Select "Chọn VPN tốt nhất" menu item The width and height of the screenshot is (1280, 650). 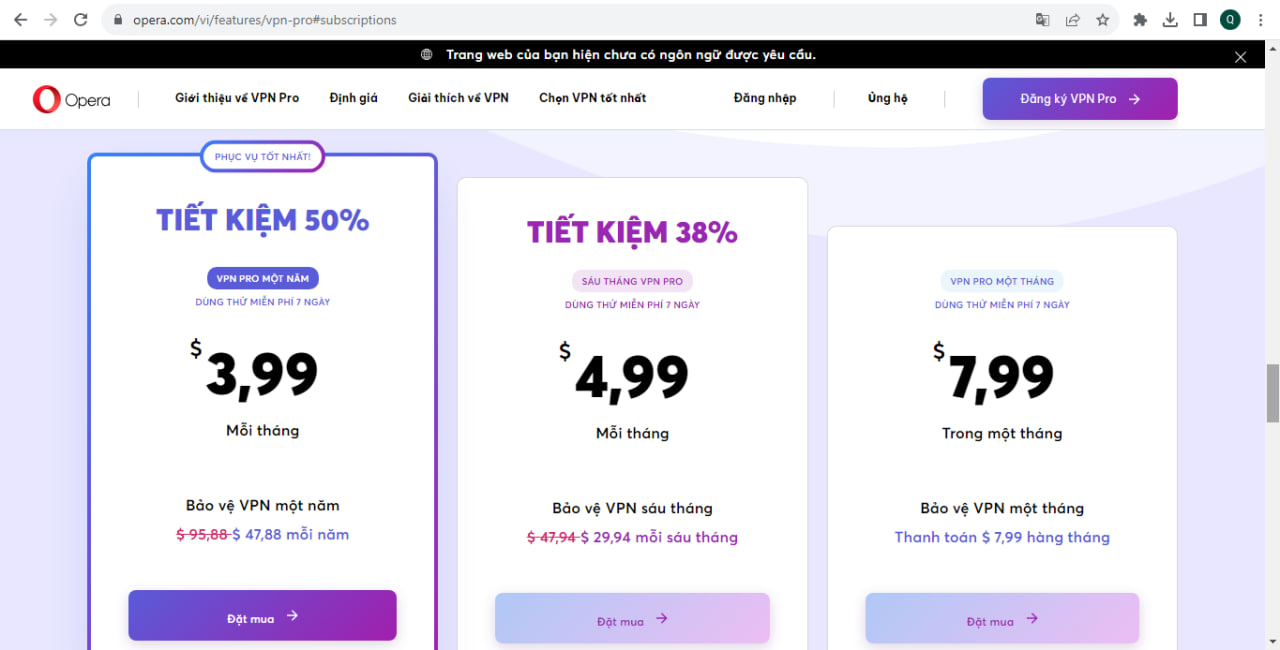592,98
